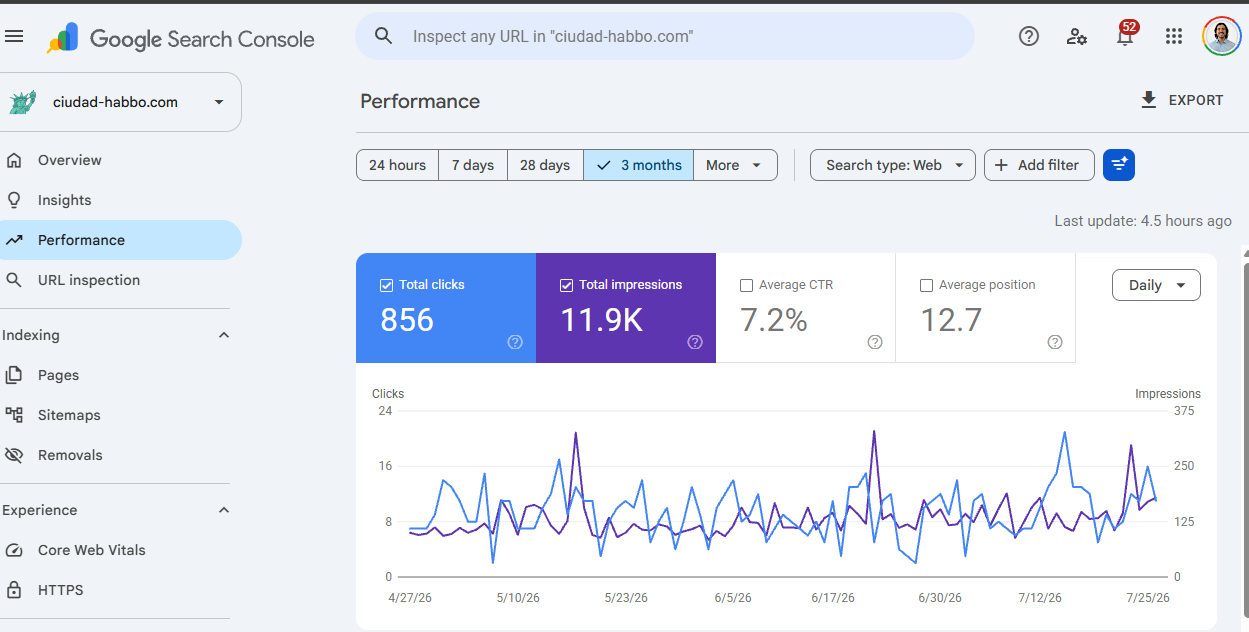Screen dimensions: 1249x632
Task: Click the HTTPS lock icon
Action: (x=14, y=590)
